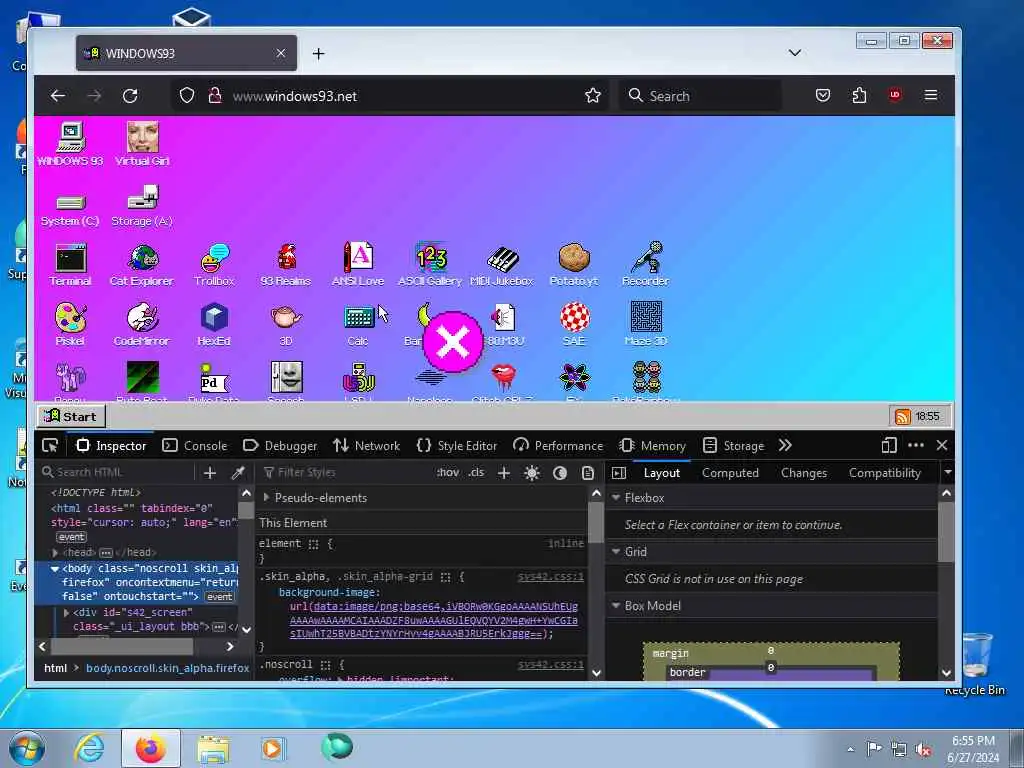Focus the Firefox Search box
The width and height of the screenshot is (1024, 768).
tap(701, 96)
